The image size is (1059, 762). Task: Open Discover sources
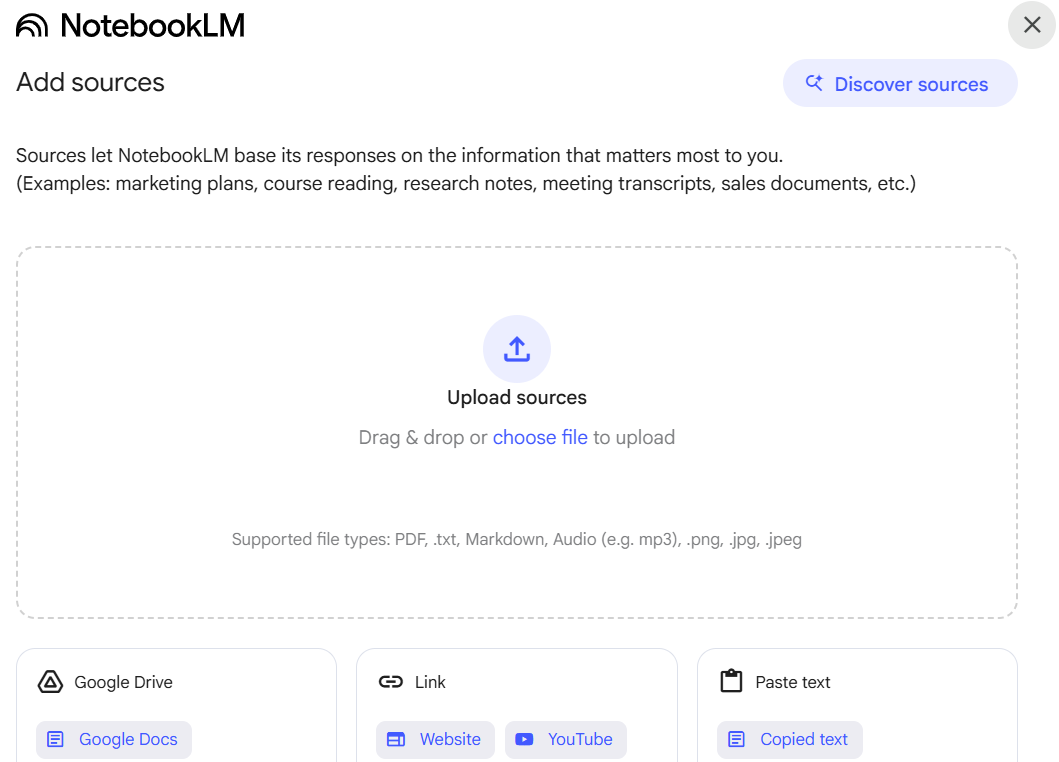click(x=900, y=83)
